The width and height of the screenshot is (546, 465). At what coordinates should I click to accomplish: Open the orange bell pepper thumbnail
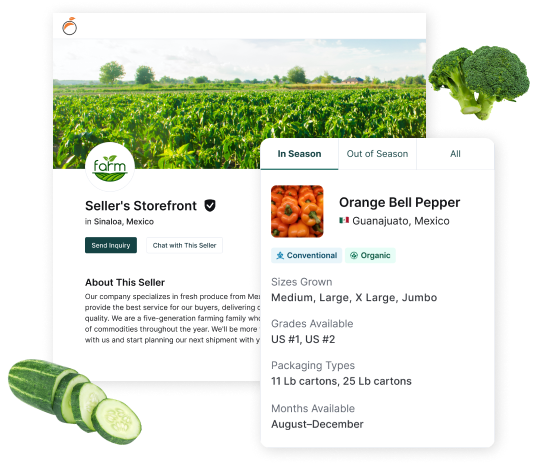click(297, 211)
